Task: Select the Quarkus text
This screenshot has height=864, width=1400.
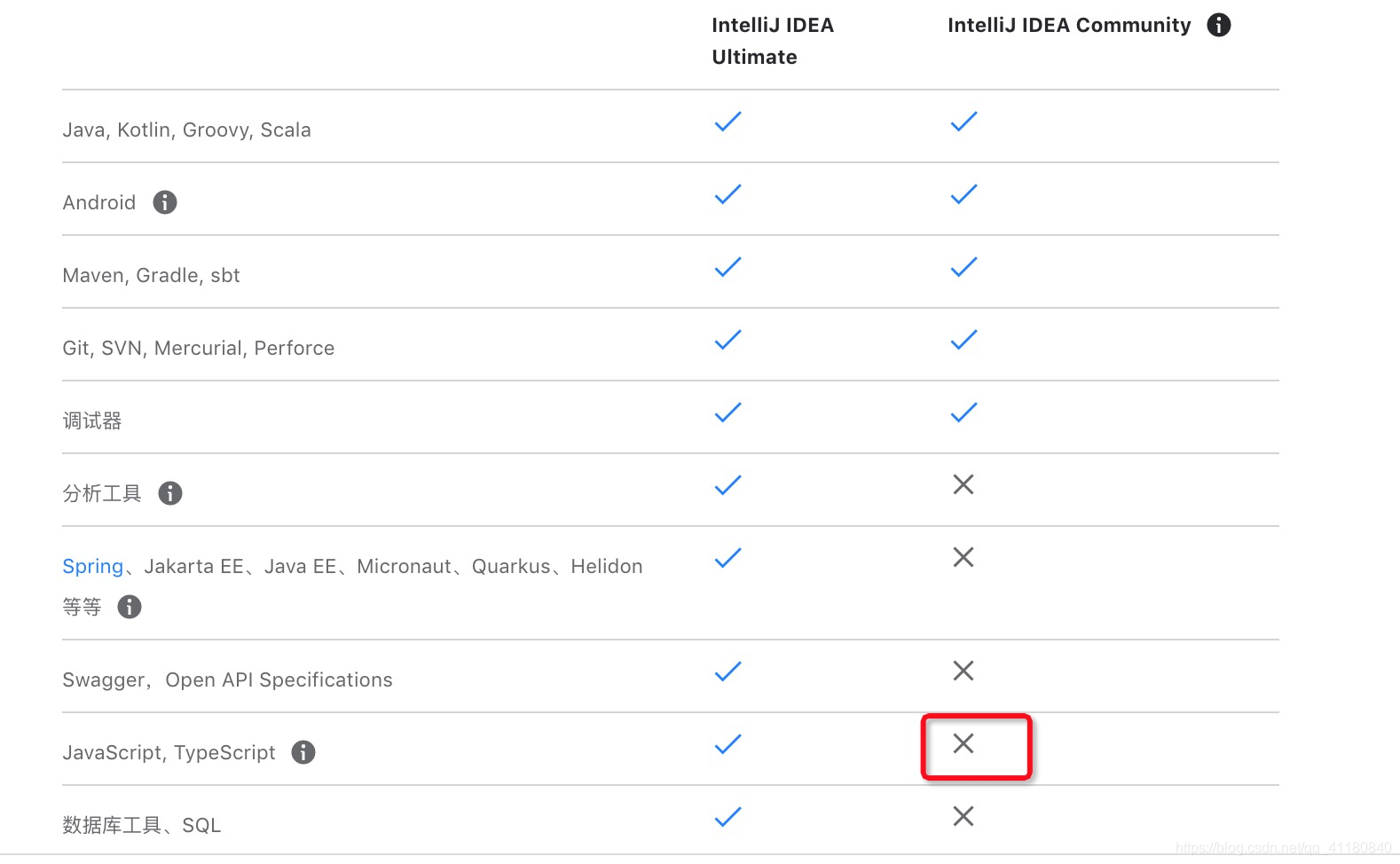Action: pyautogui.click(x=511, y=566)
